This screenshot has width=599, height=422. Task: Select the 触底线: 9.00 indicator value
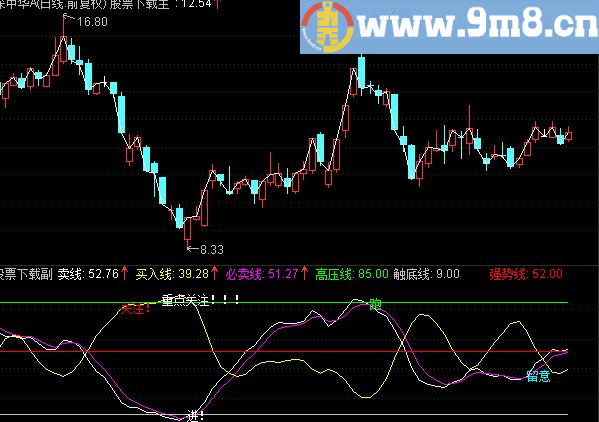pos(426,274)
